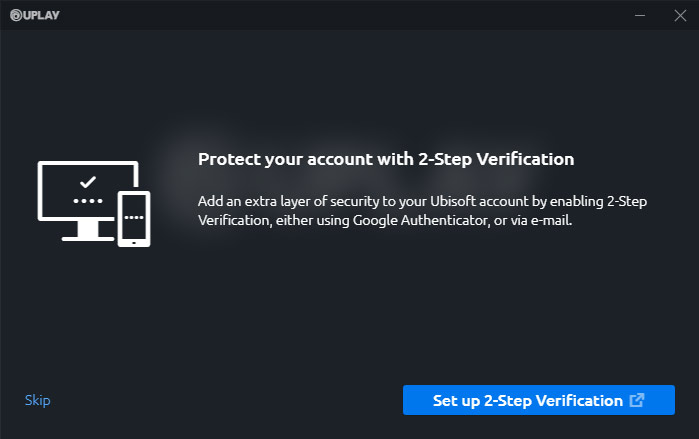
Task: Click the external link icon on blue button
Action: tap(637, 400)
